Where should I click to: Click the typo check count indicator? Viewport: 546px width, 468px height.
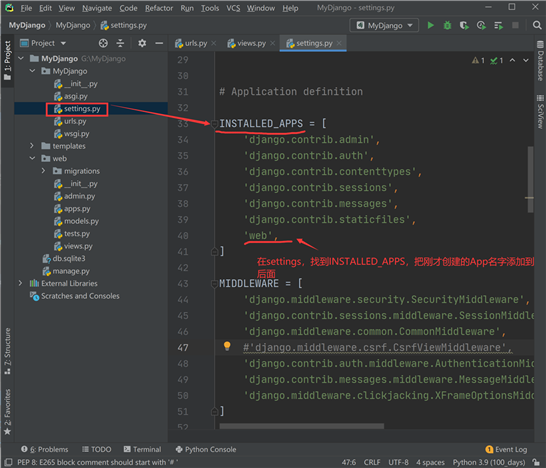[x=497, y=60]
